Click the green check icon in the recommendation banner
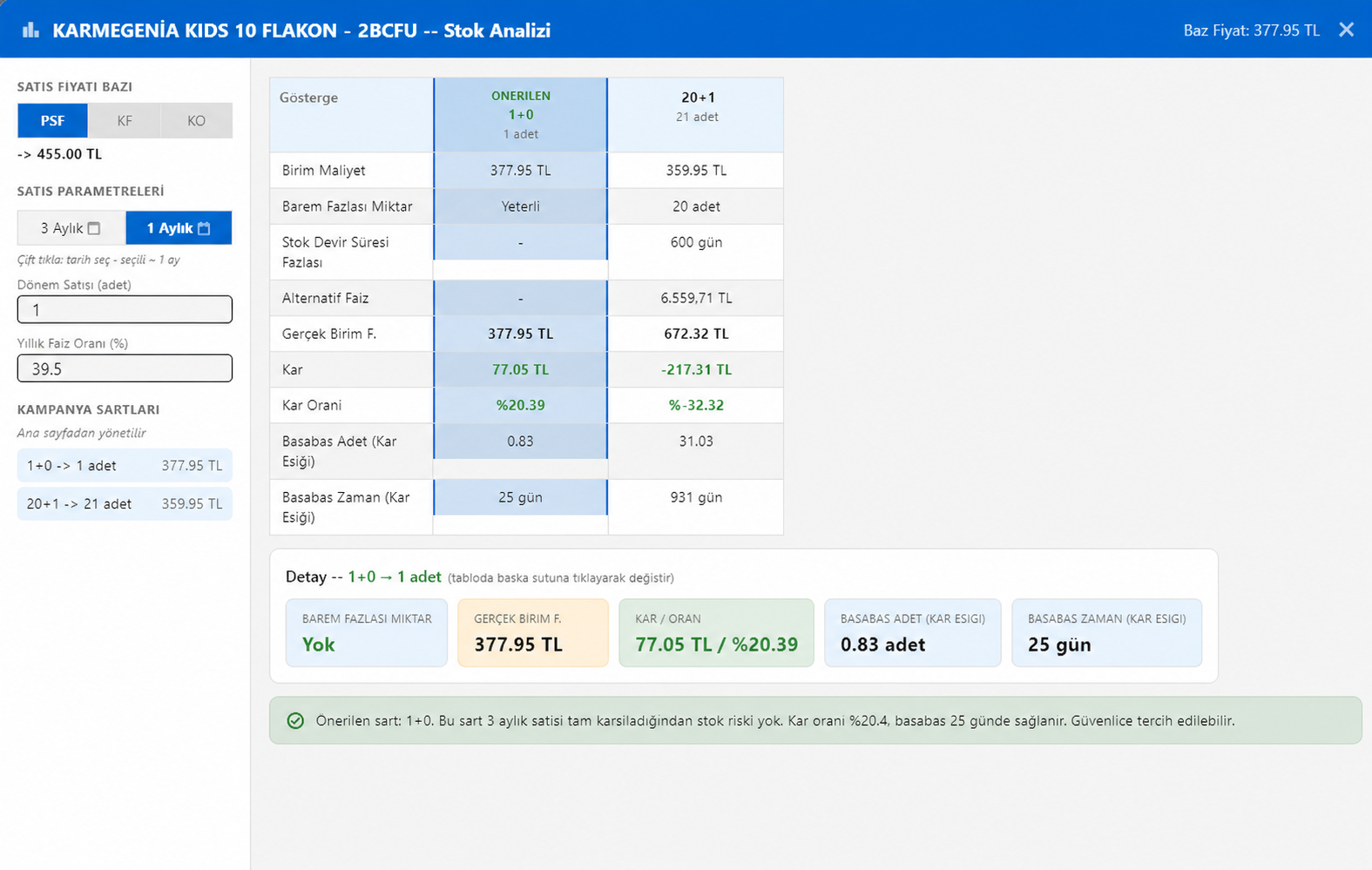The width and height of the screenshot is (1372, 870). pyautogui.click(x=295, y=720)
